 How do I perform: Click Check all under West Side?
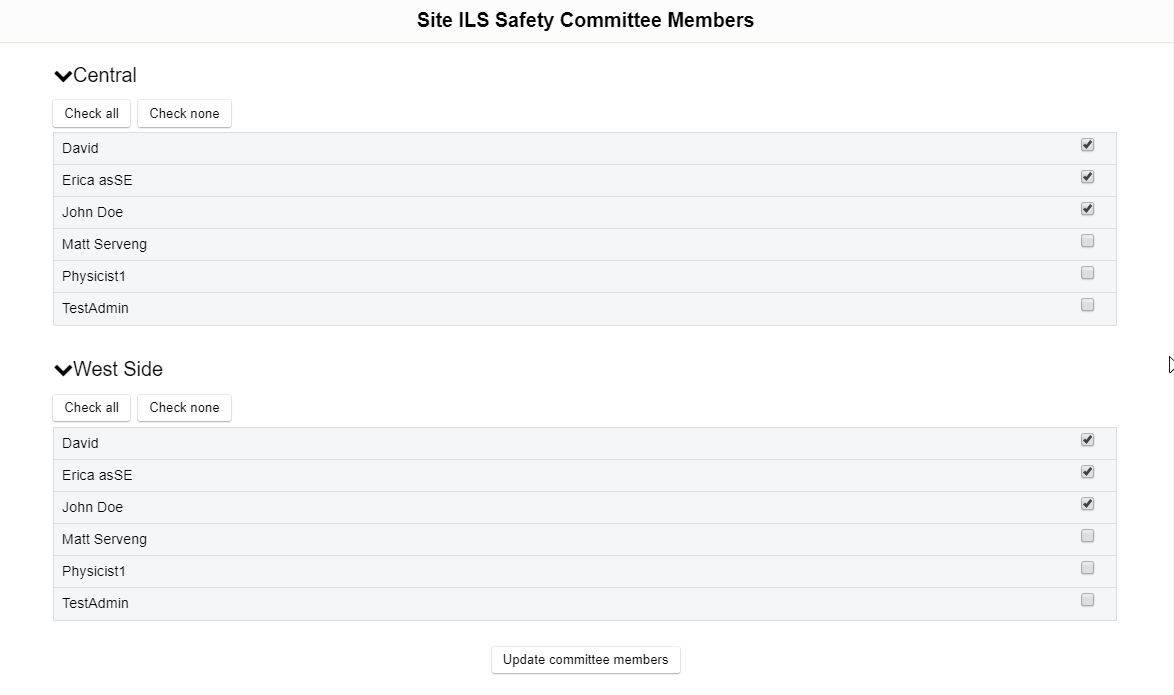point(91,408)
